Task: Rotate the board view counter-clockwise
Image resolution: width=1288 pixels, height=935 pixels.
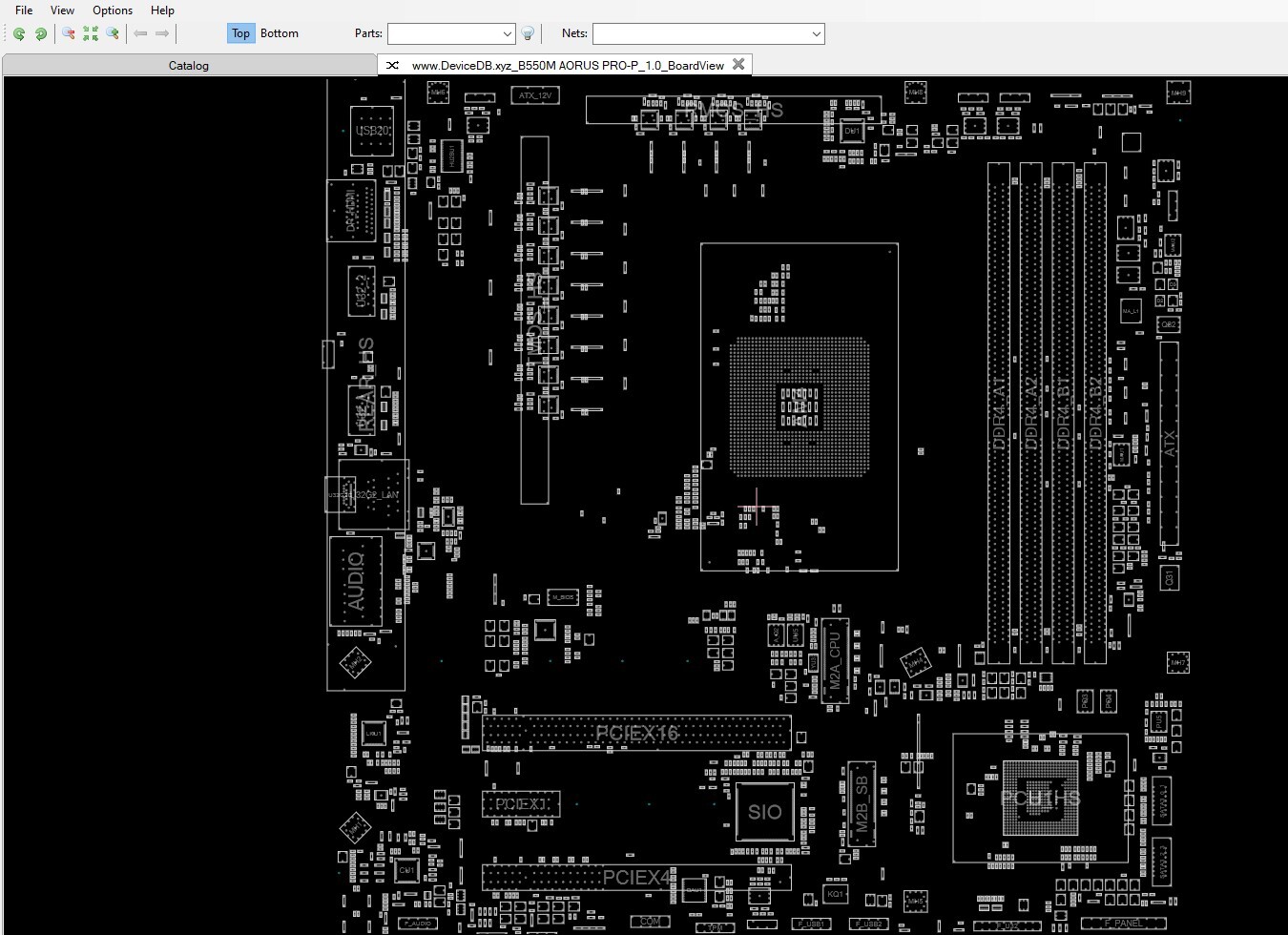Action: click(x=19, y=33)
